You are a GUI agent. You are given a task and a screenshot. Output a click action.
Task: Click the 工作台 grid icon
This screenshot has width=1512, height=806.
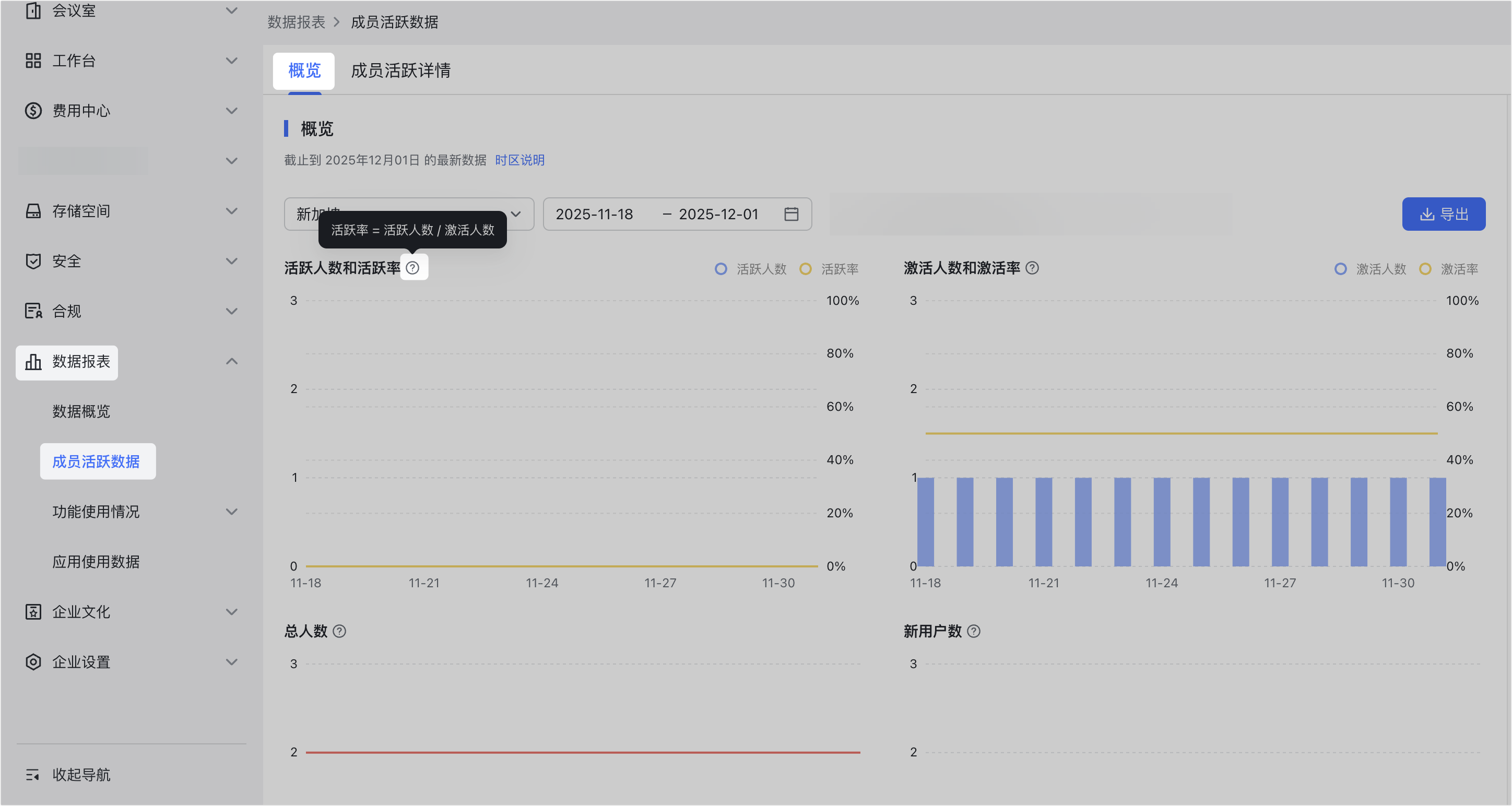coord(33,61)
